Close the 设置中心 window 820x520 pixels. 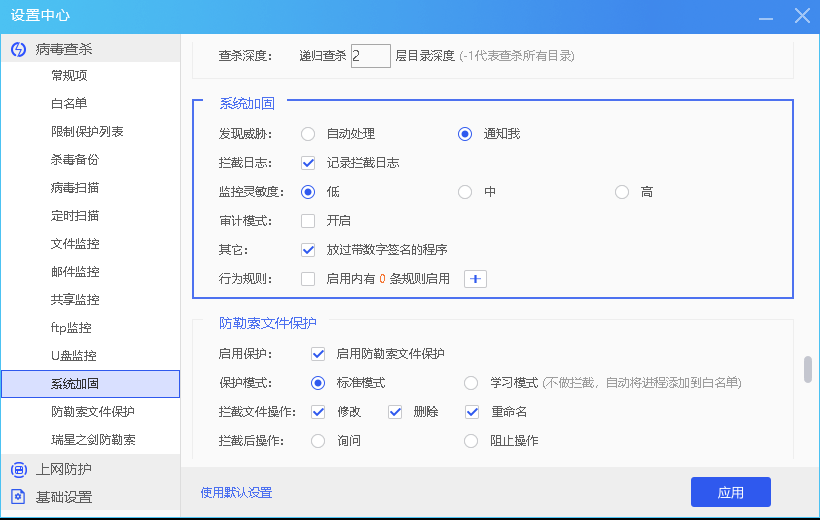[801, 15]
